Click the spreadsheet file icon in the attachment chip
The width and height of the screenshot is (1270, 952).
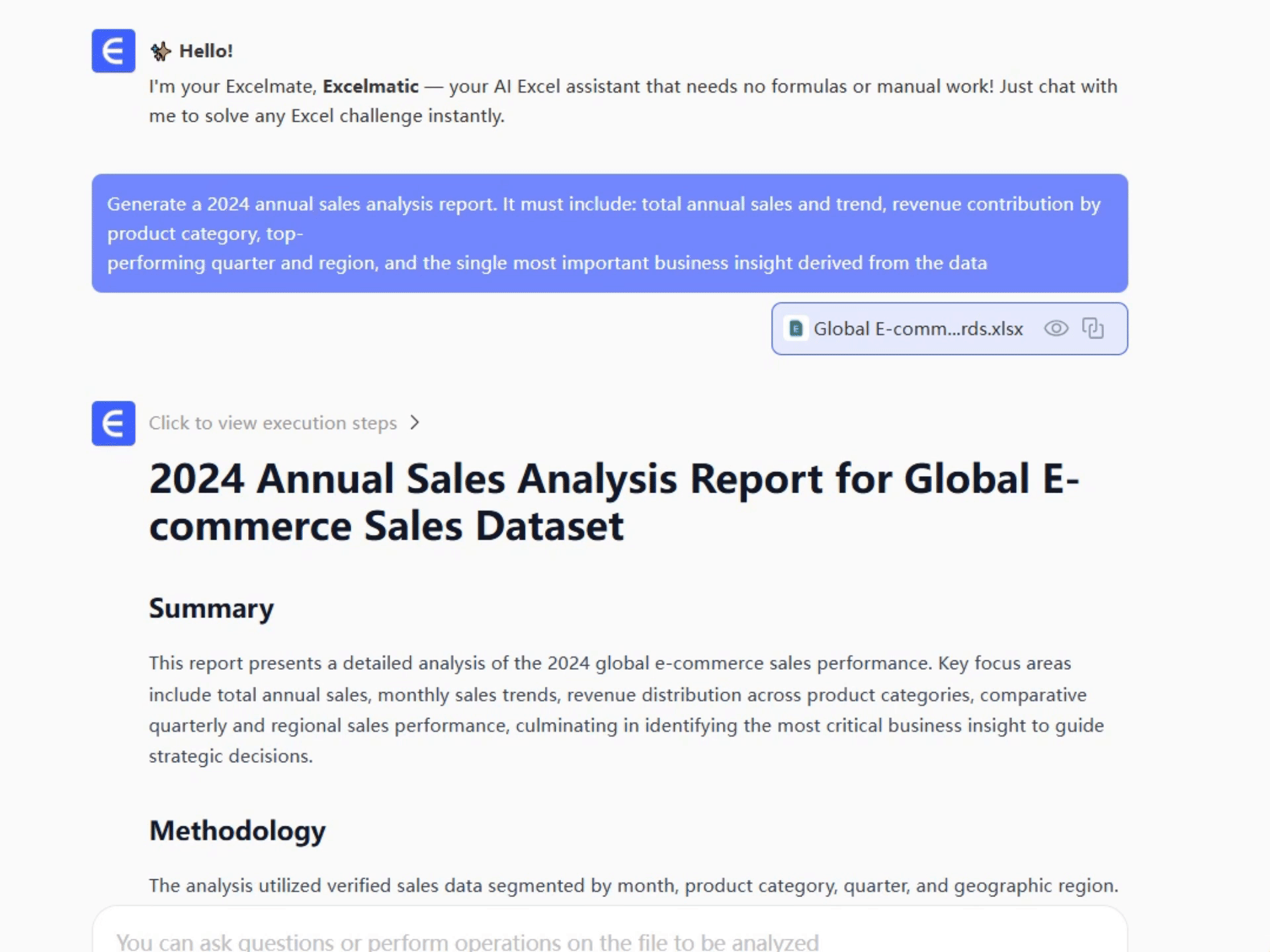[x=796, y=329]
